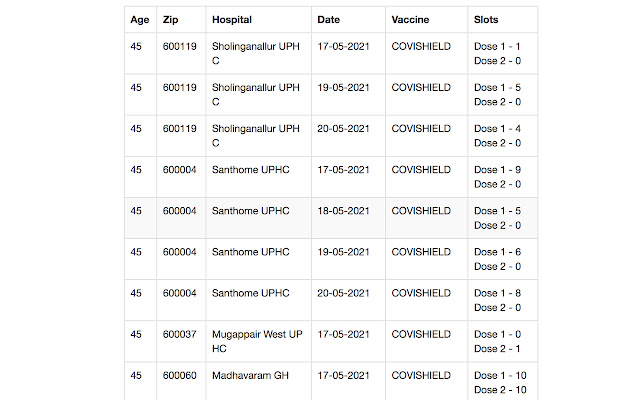Click zip code 600060
This screenshot has height=400, width=640.
pos(179,376)
